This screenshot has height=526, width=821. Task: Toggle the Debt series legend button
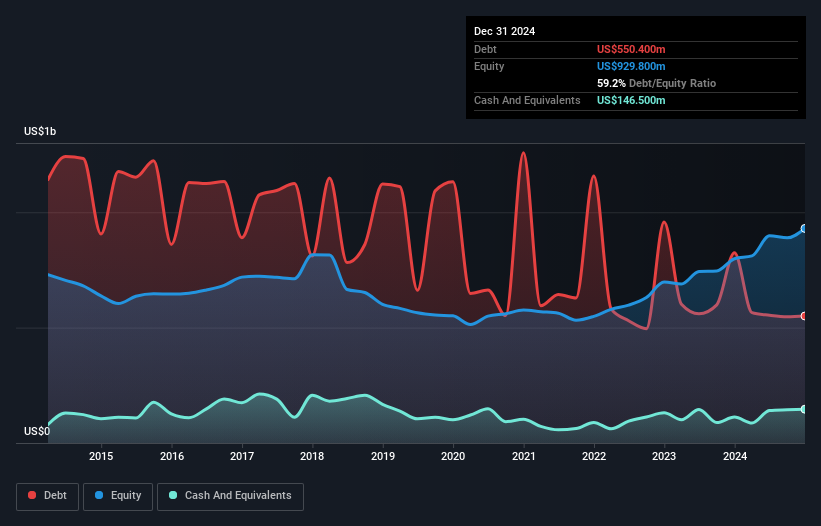[x=48, y=496]
